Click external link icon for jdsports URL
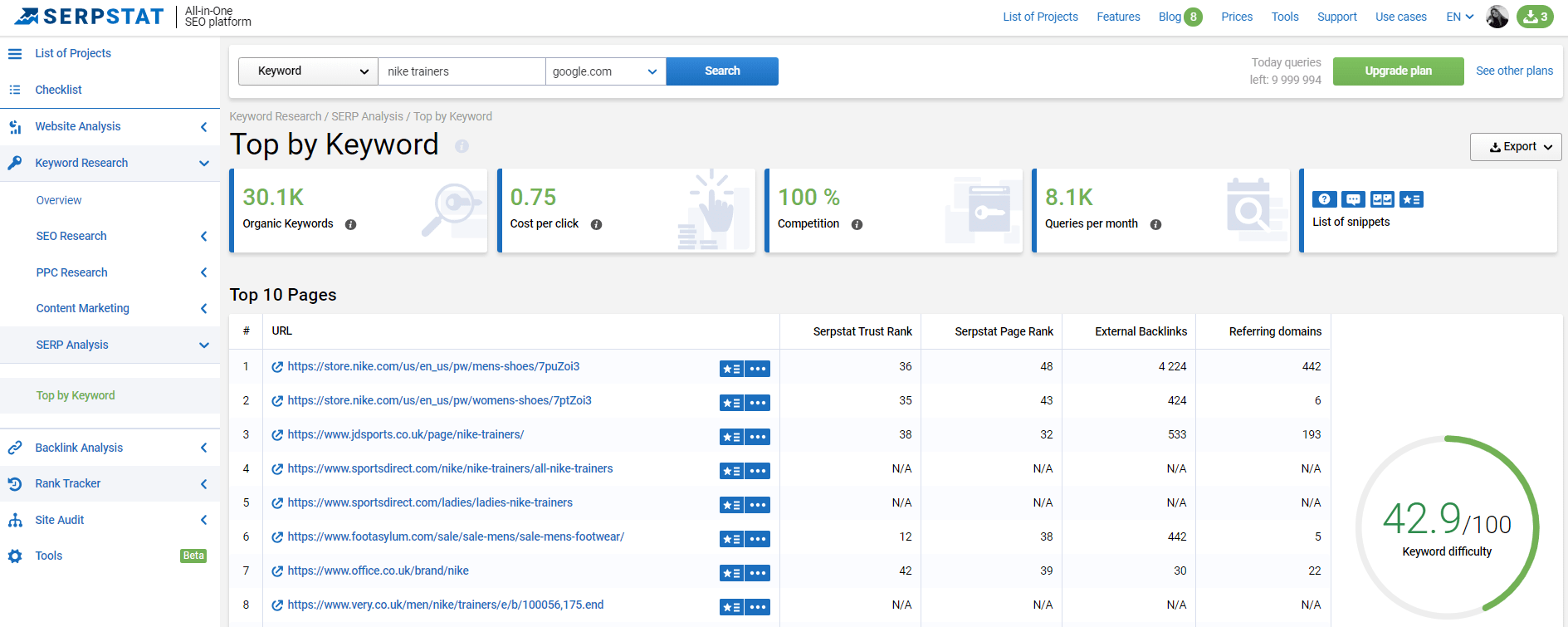Viewport: 1568px width, 627px height. tap(277, 435)
